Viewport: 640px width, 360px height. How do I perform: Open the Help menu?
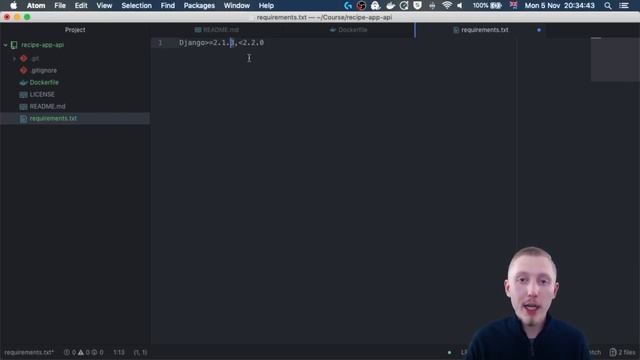pos(266,5)
